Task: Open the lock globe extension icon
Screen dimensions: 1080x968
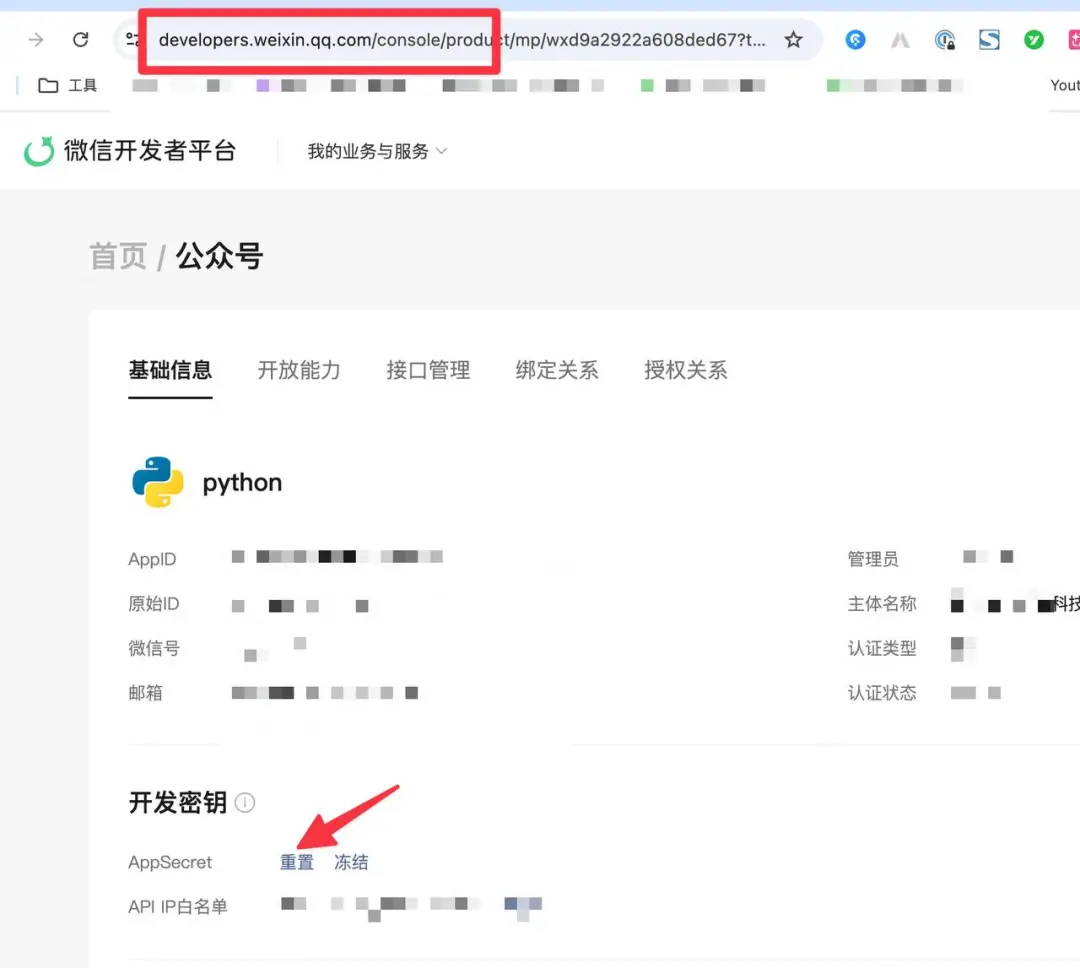Action: coord(944,41)
